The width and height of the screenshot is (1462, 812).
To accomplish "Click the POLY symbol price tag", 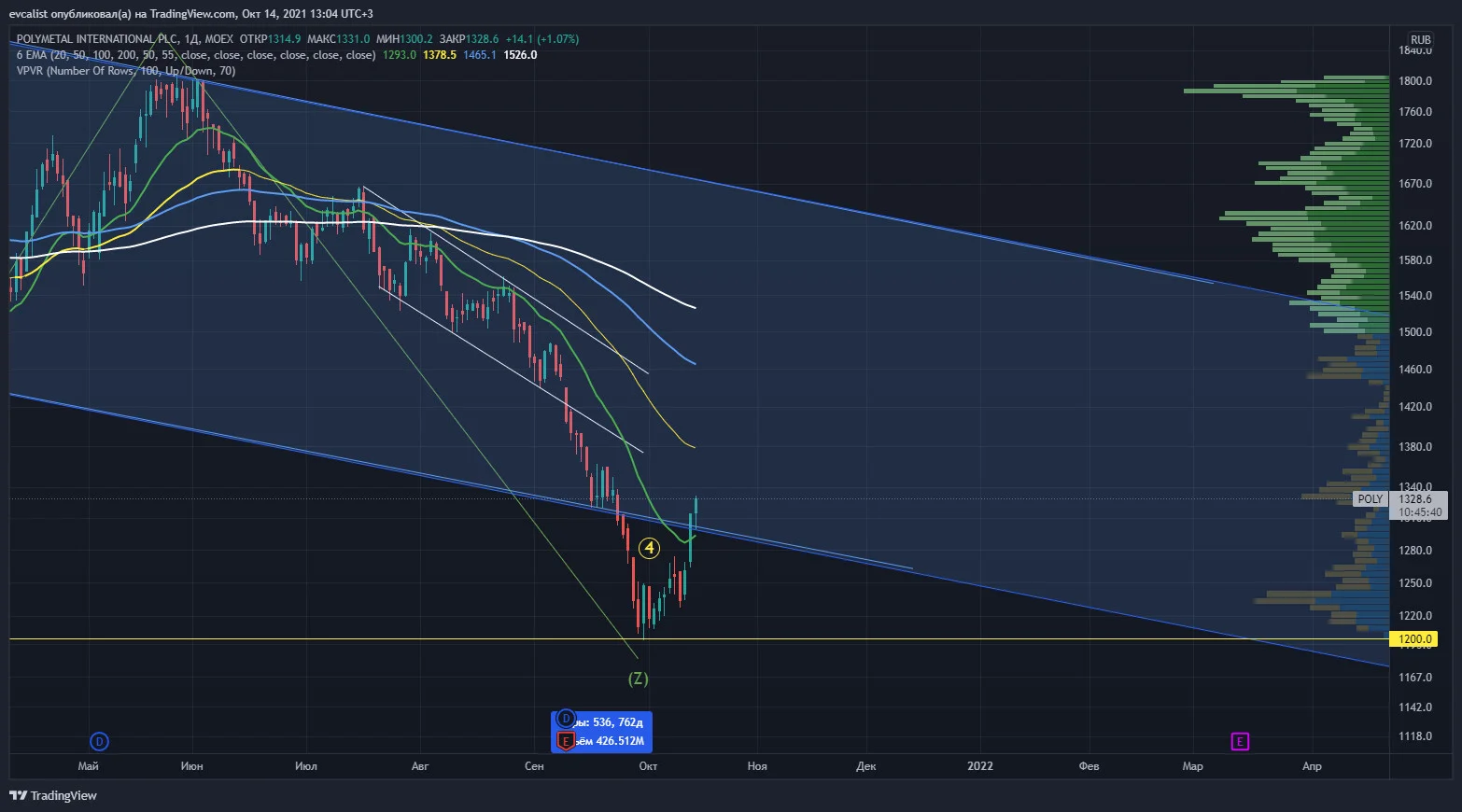I will (1371, 499).
